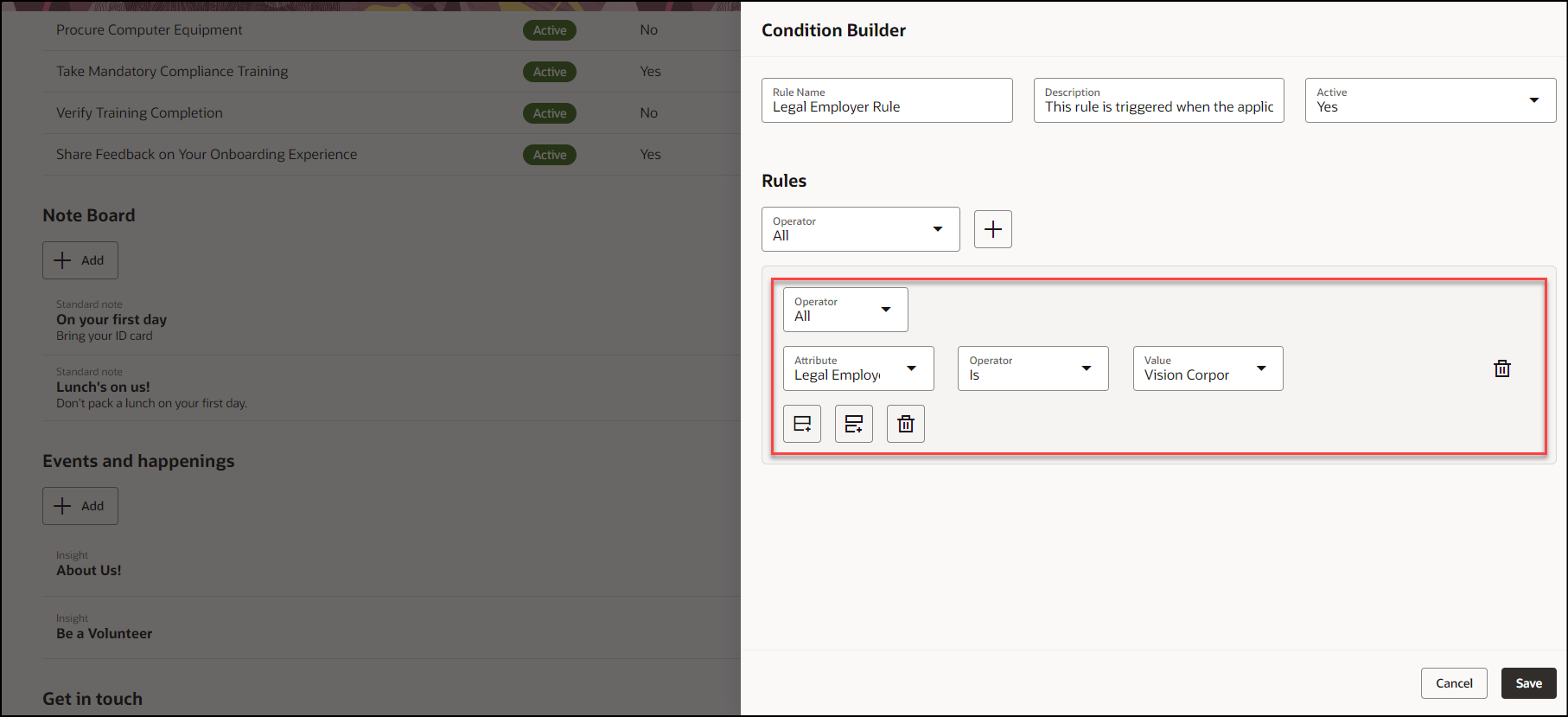Click the Description input field
The image size is (1568, 717).
[x=1158, y=100]
